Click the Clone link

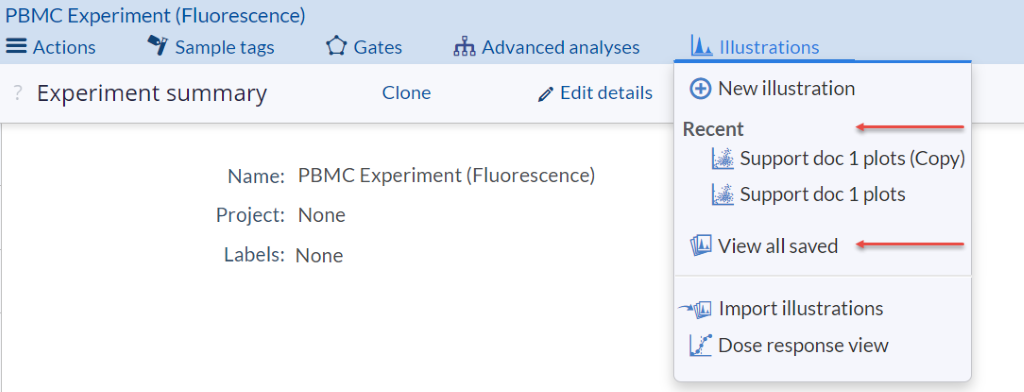tap(406, 93)
